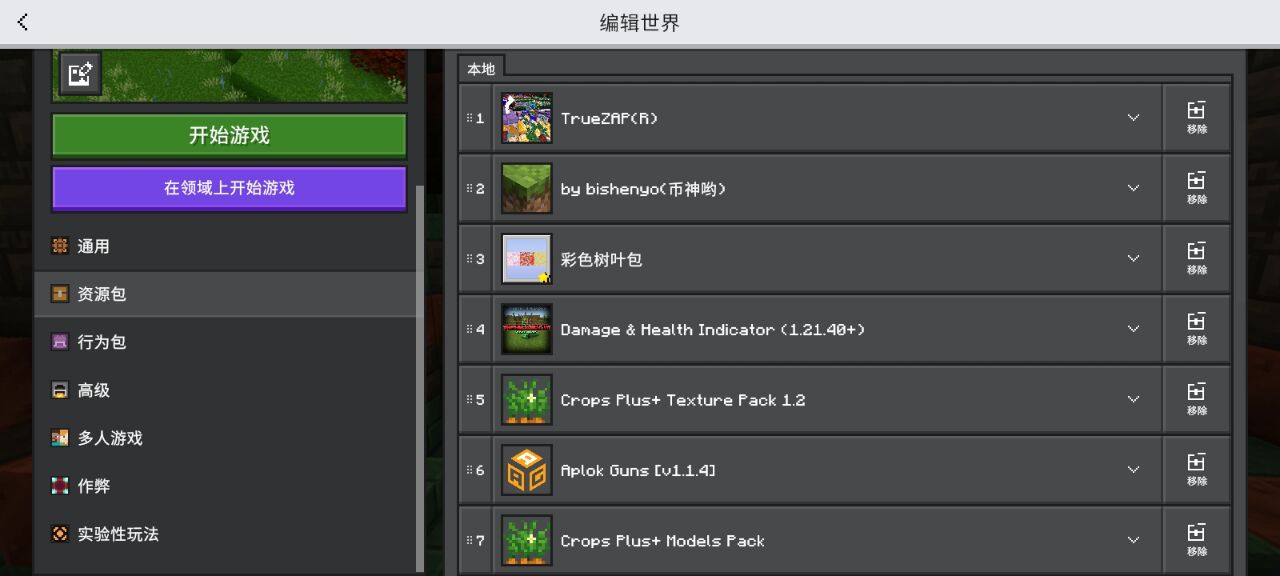This screenshot has height=576, width=1280.
Task: Remove Crops Plus+ Models Pack
Action: pos(1197,540)
